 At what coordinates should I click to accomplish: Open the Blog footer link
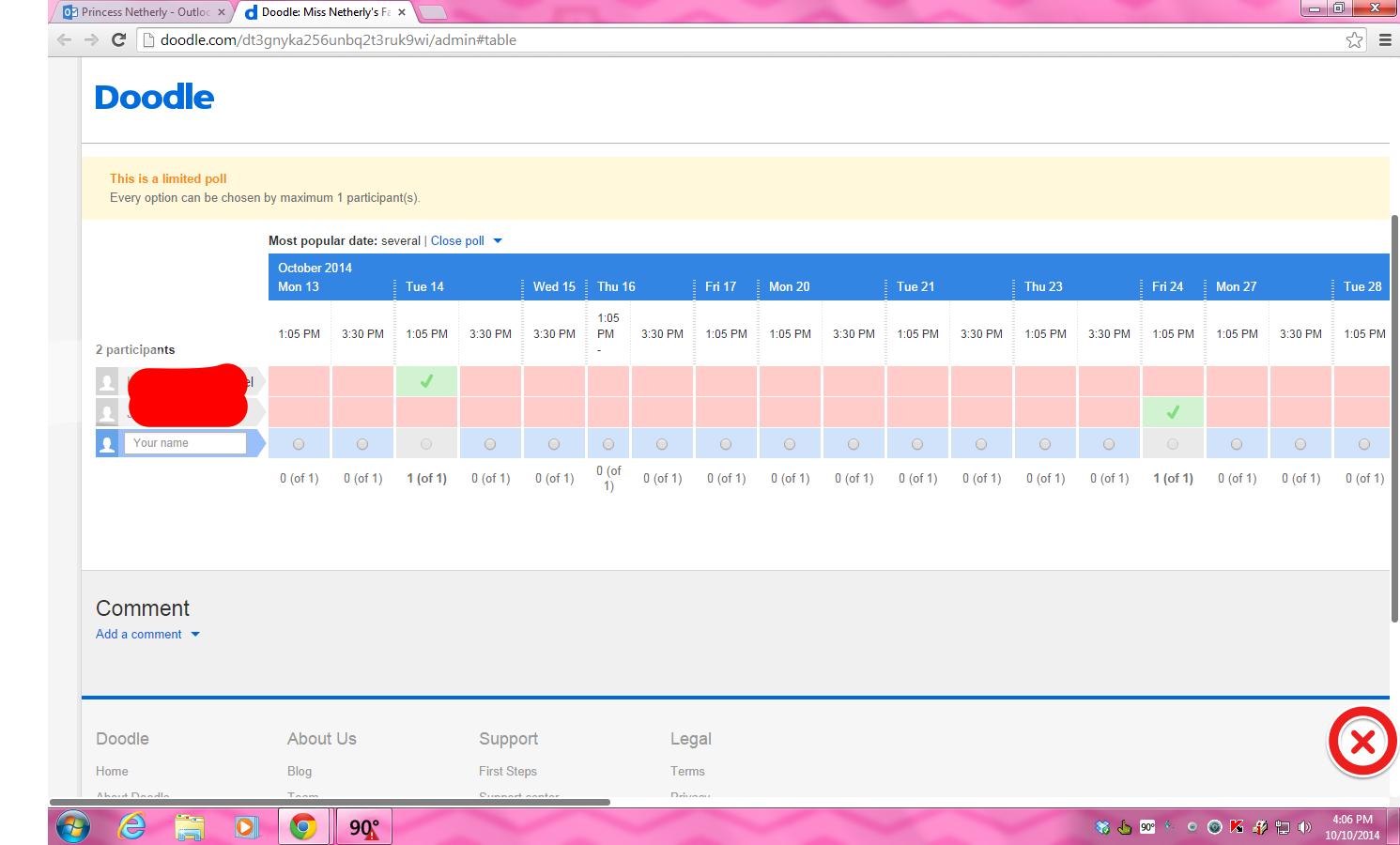(x=300, y=772)
